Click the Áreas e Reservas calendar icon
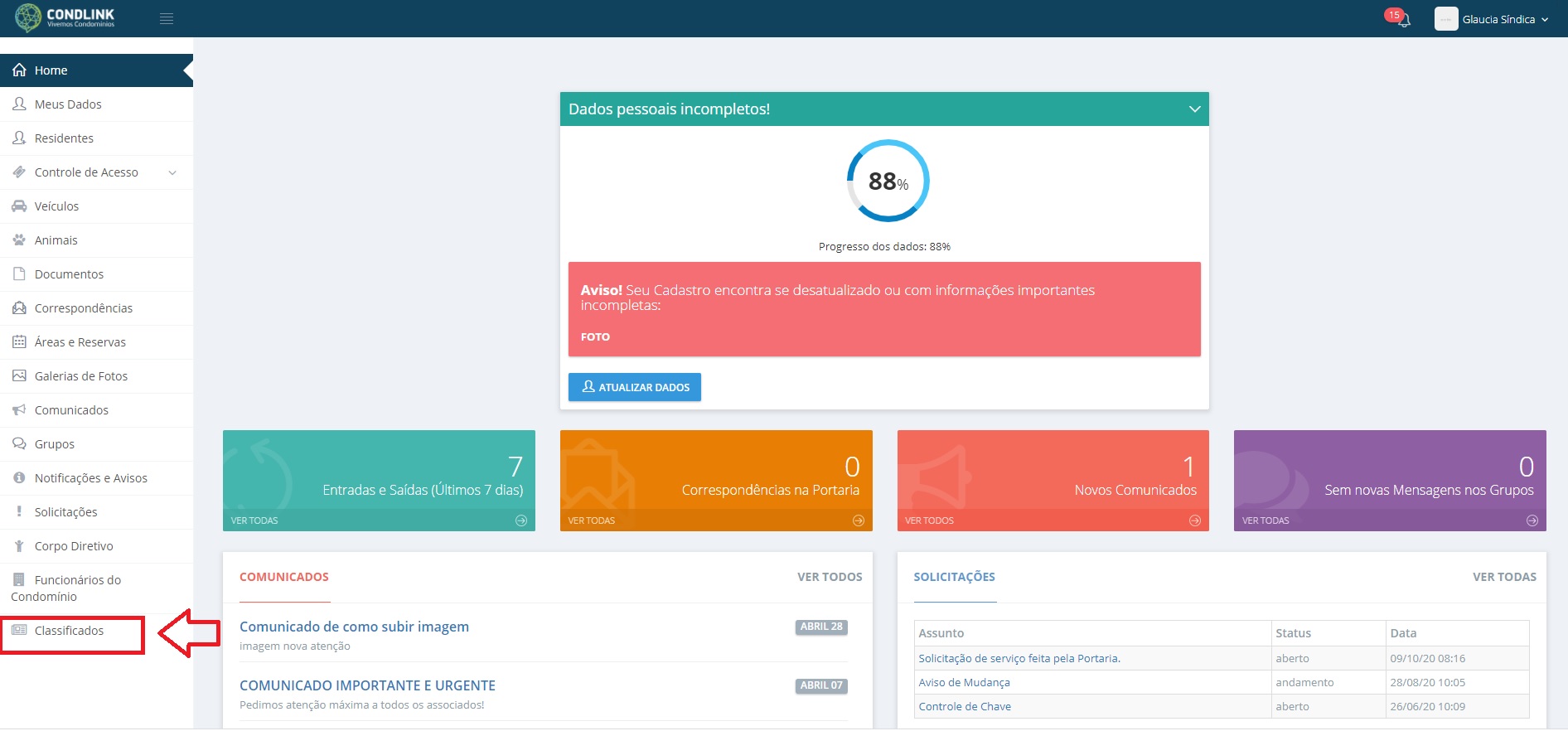 click(x=19, y=342)
